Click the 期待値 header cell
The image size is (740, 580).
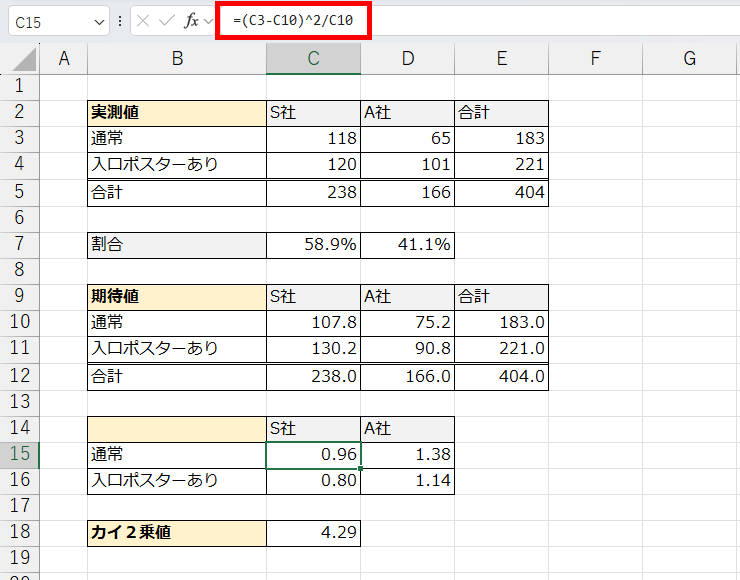coord(177,296)
